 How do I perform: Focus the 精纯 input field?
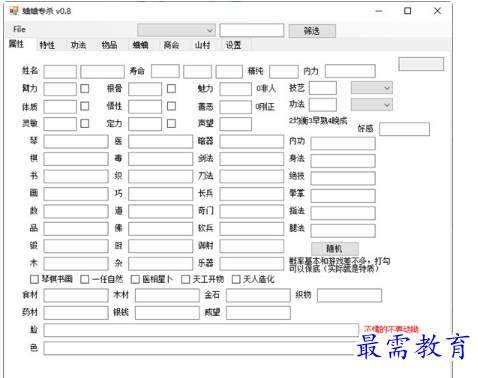coord(284,72)
